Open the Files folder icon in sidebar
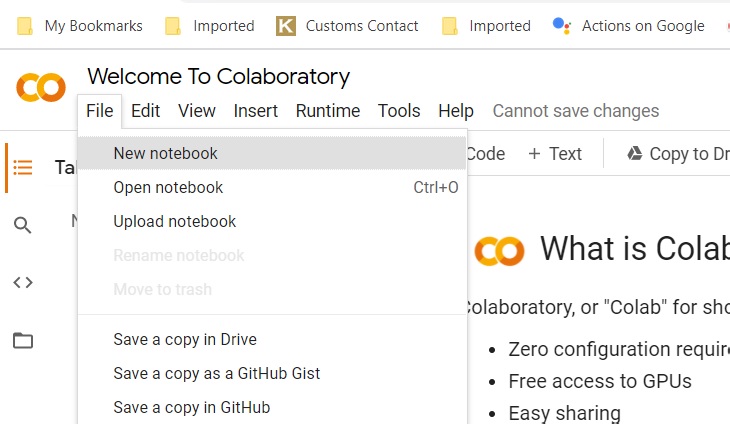 coord(22,340)
